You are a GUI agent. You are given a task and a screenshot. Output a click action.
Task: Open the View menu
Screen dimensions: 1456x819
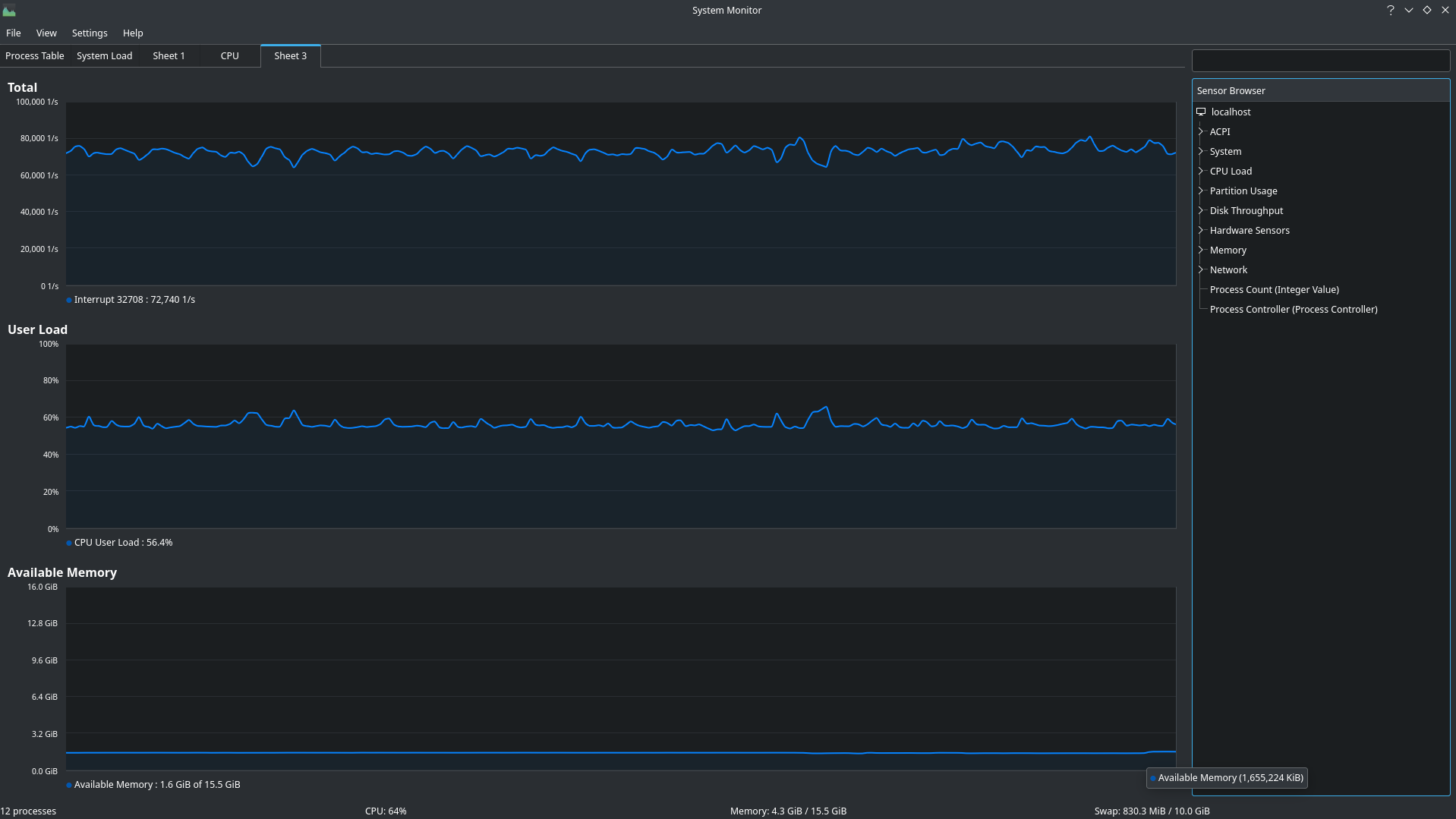[46, 33]
